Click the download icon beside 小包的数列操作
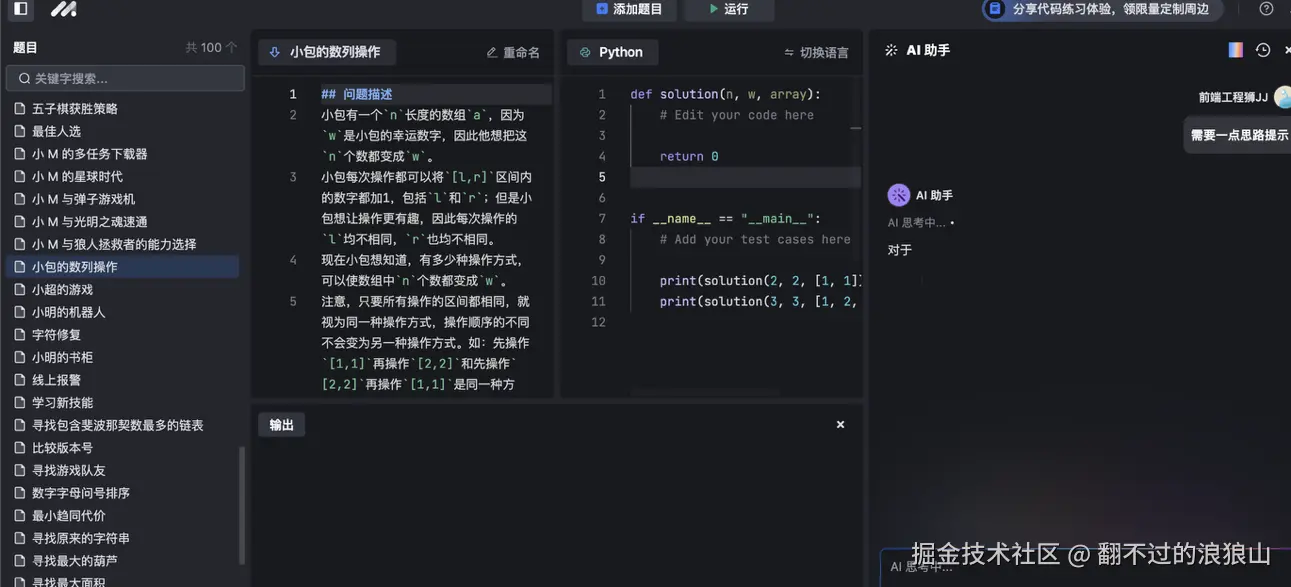The image size is (1291, 587). (x=274, y=50)
